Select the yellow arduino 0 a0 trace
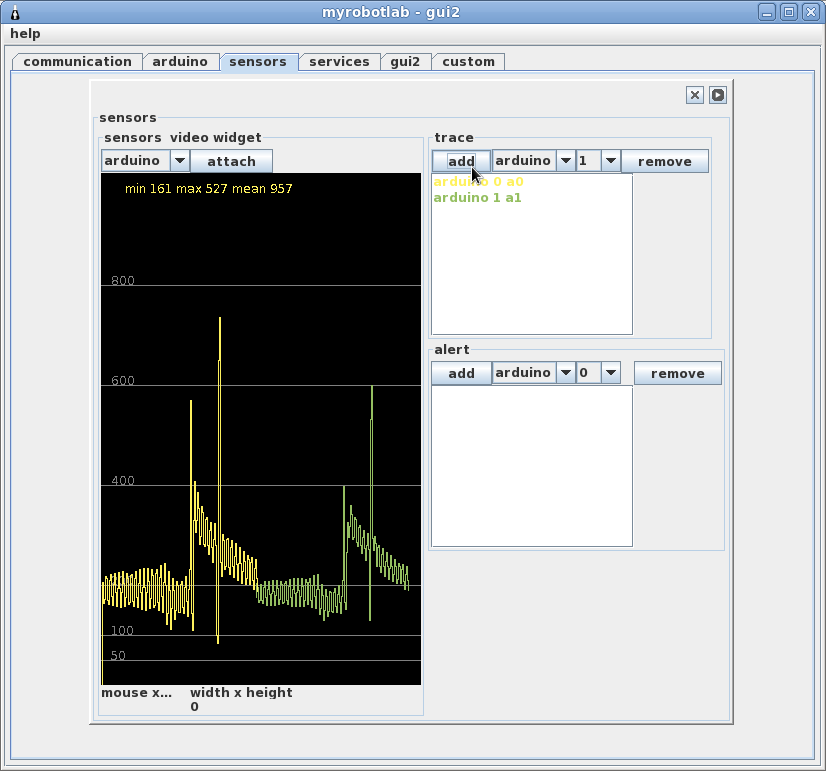826x771 pixels. coord(478,182)
